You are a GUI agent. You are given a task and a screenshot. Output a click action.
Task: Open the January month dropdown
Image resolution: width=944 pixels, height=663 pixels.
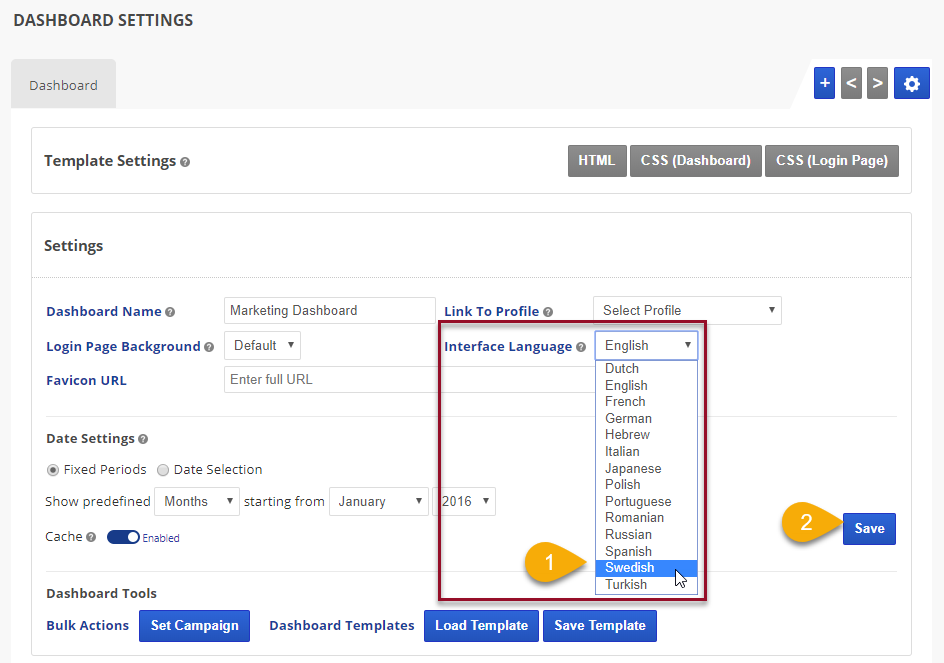(379, 502)
